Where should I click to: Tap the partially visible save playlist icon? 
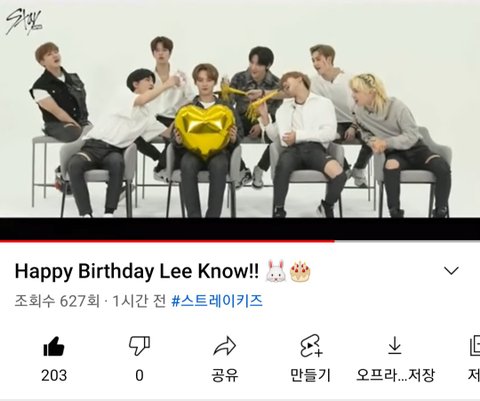(x=475, y=346)
